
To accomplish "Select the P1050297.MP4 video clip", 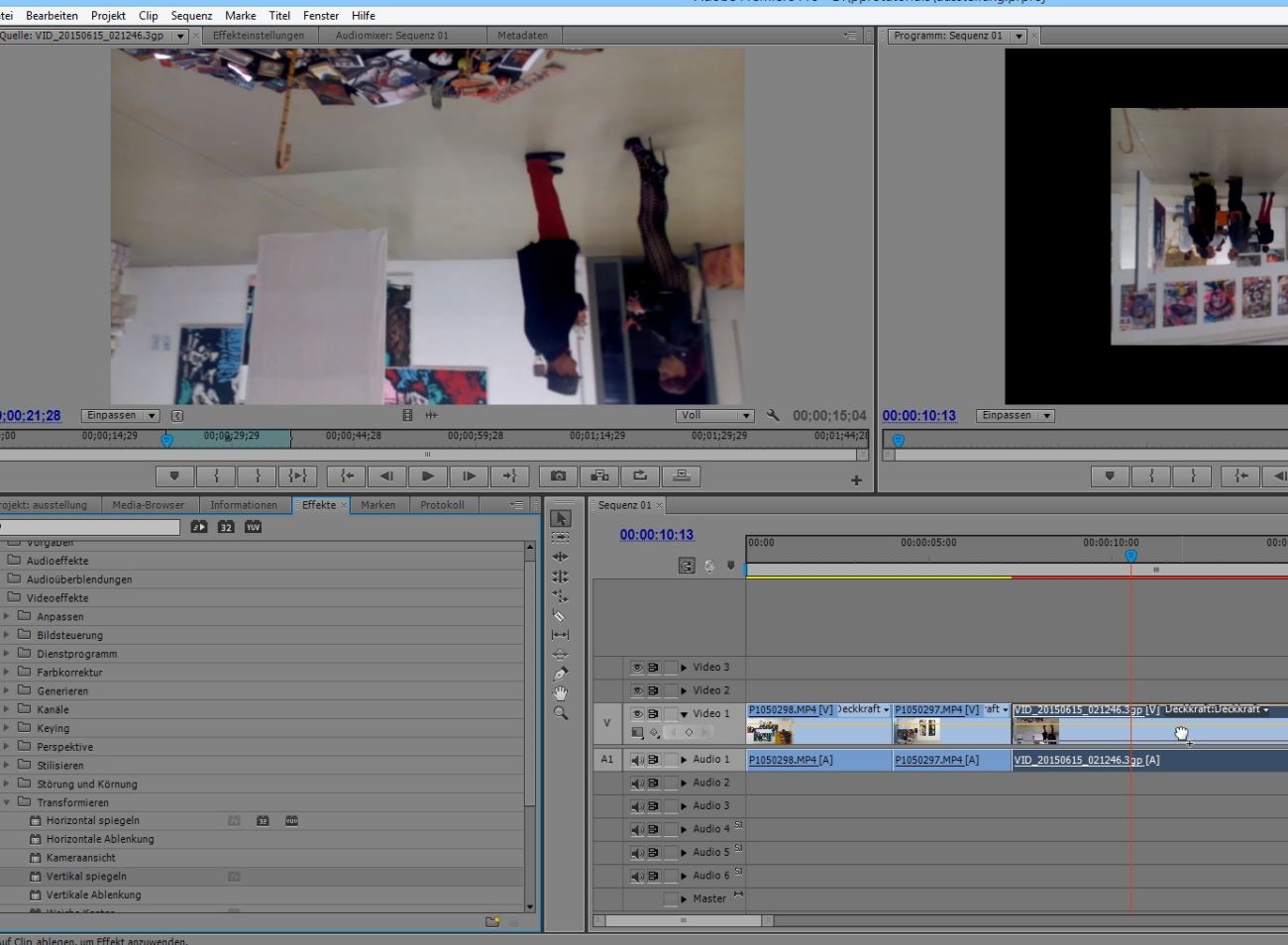I will tap(951, 723).
